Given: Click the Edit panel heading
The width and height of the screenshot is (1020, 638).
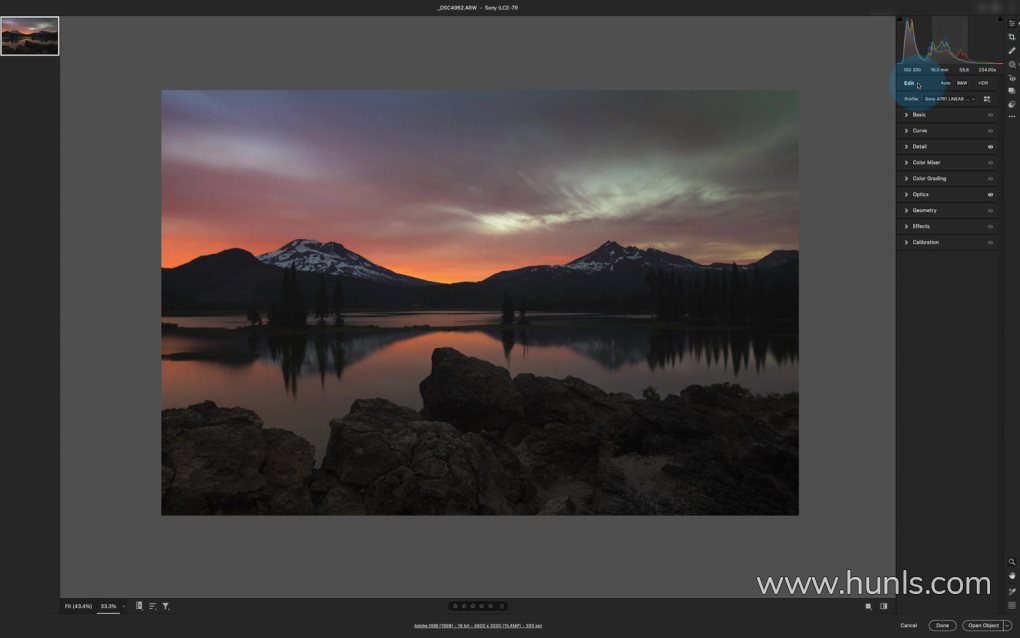Looking at the screenshot, I should tap(909, 83).
